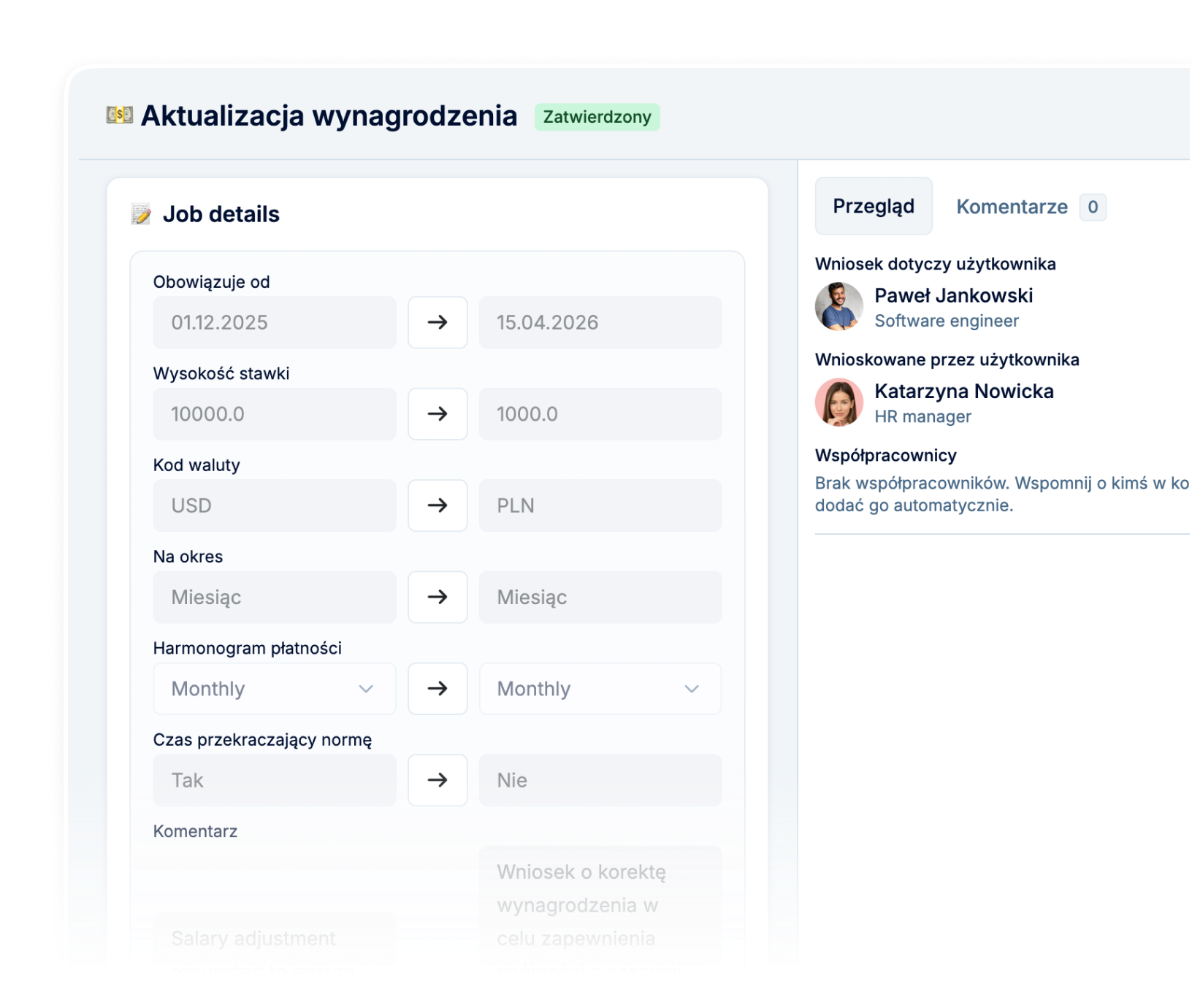This screenshot has width=1192, height=1008.
Task: Click the Zatwierdzony status badge
Action: [x=597, y=117]
